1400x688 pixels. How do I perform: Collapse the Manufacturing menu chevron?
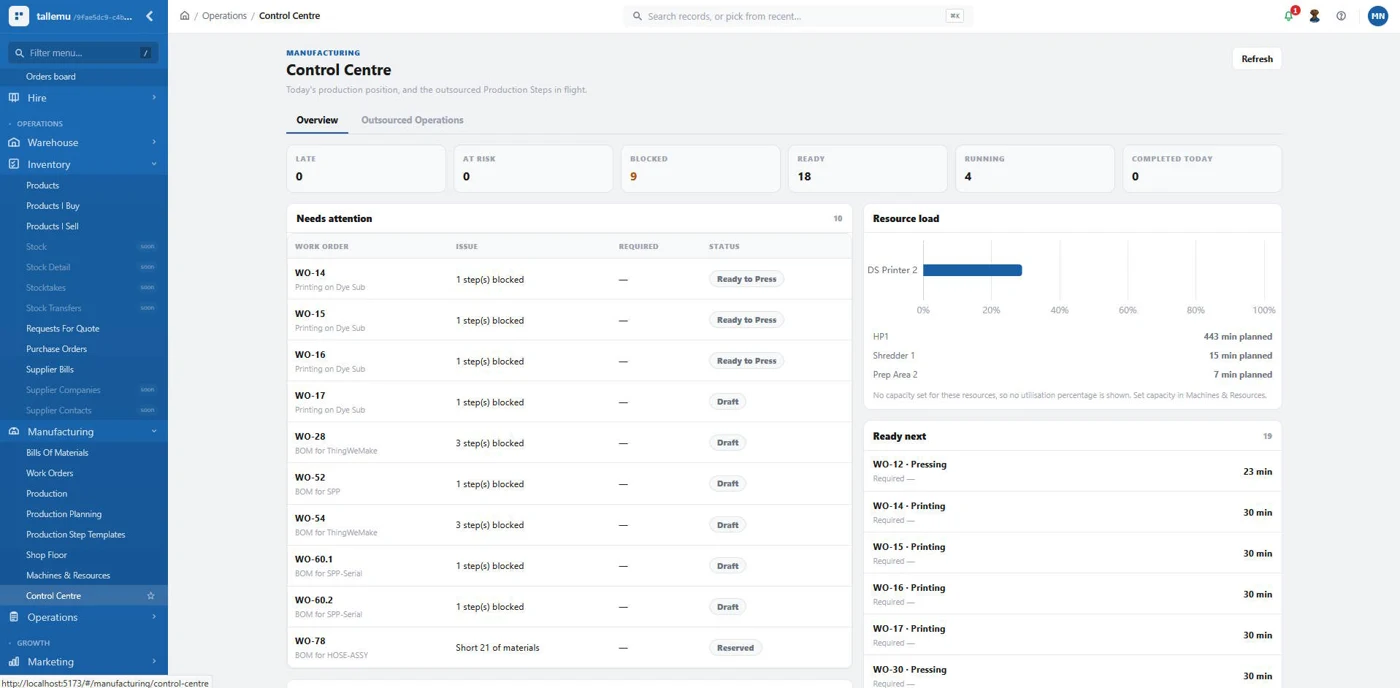[x=154, y=432]
